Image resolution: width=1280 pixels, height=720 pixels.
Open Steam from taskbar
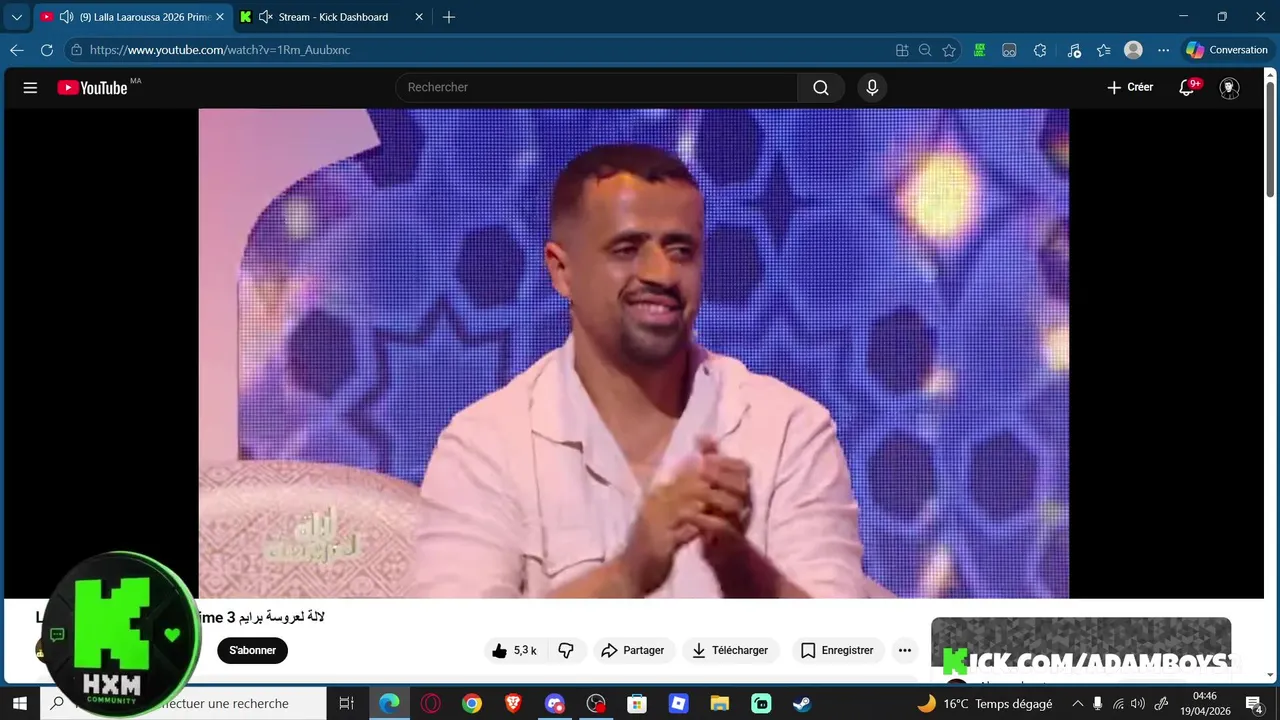pos(802,704)
